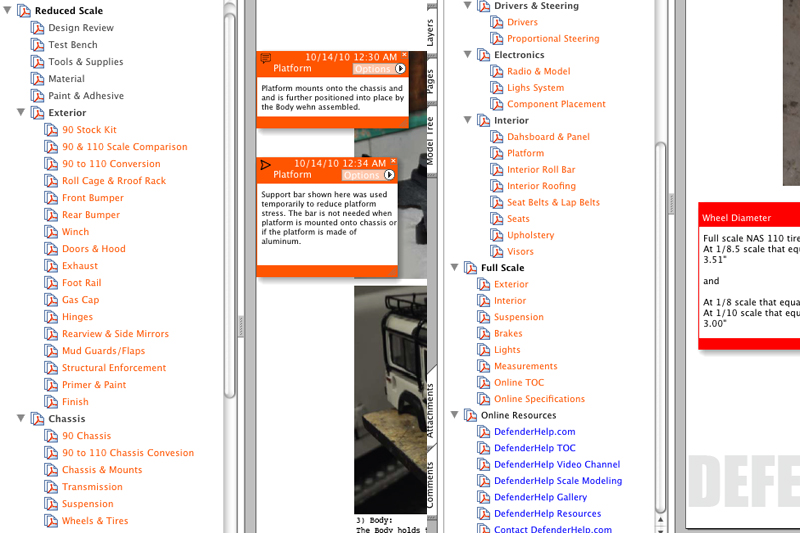800x533 pixels.
Task: Select the Online TOC bookmark
Action: (519, 383)
